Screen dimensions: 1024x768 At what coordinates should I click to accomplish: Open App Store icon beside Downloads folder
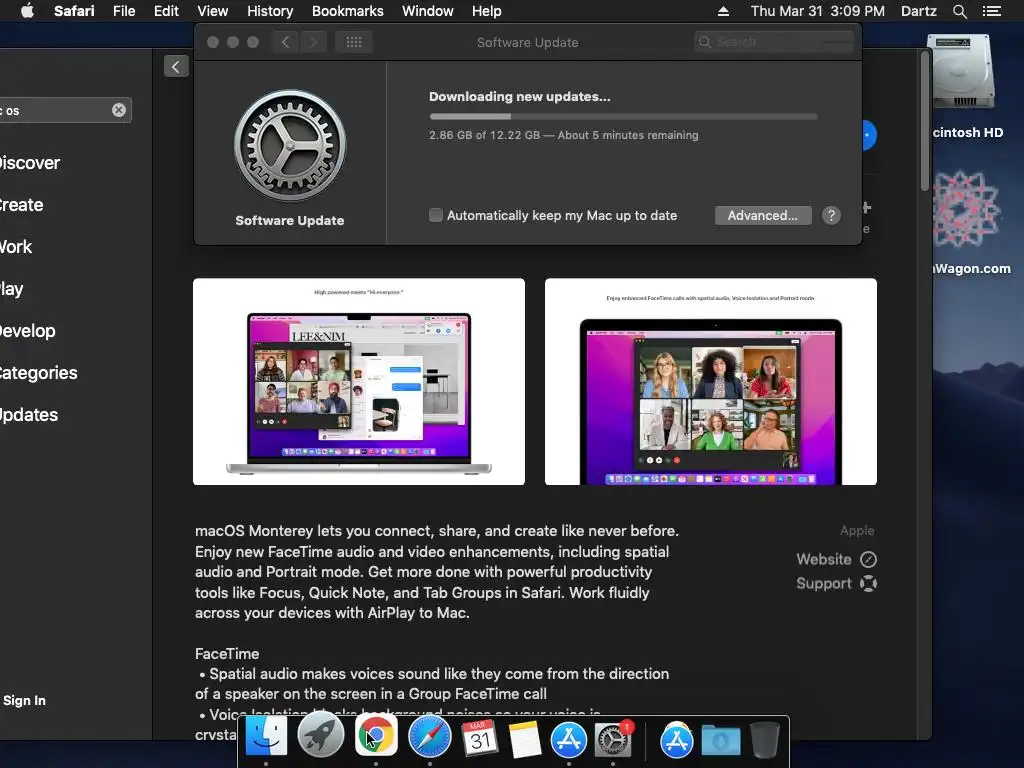click(x=676, y=739)
